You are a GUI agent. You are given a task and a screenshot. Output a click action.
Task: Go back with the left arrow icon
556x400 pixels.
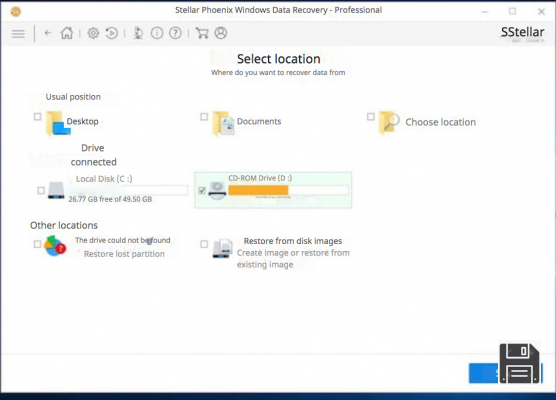[x=48, y=33]
